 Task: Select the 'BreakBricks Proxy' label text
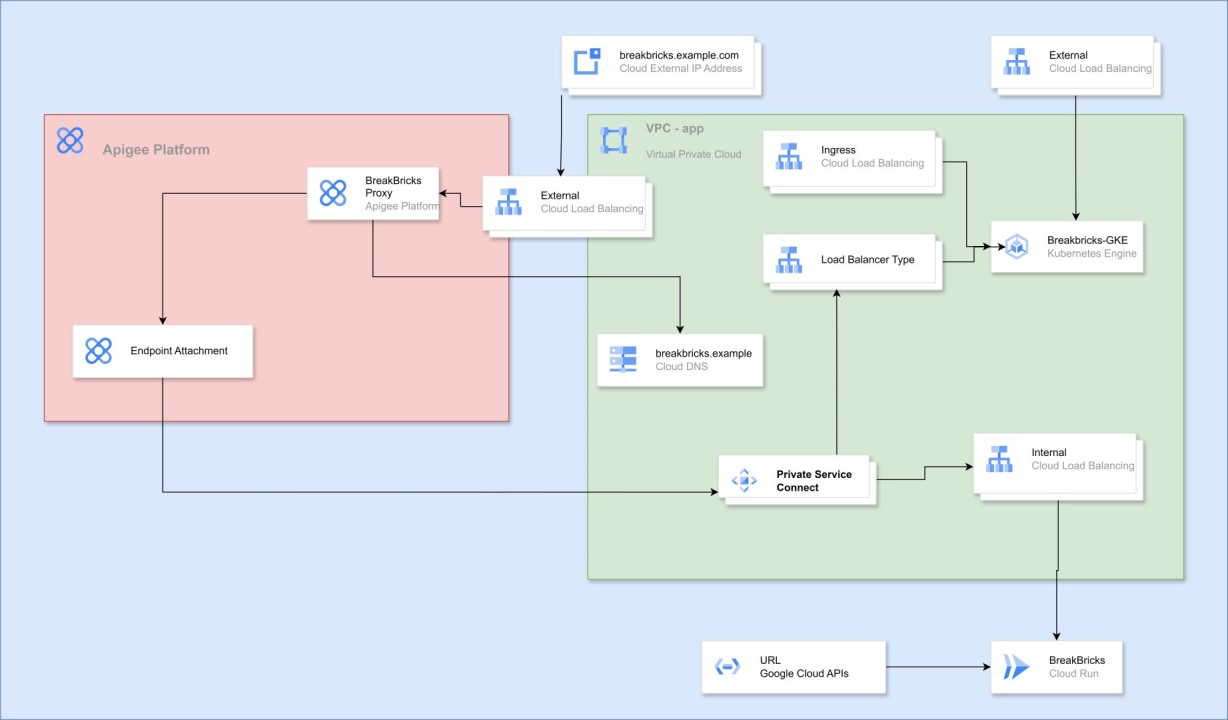pos(393,186)
